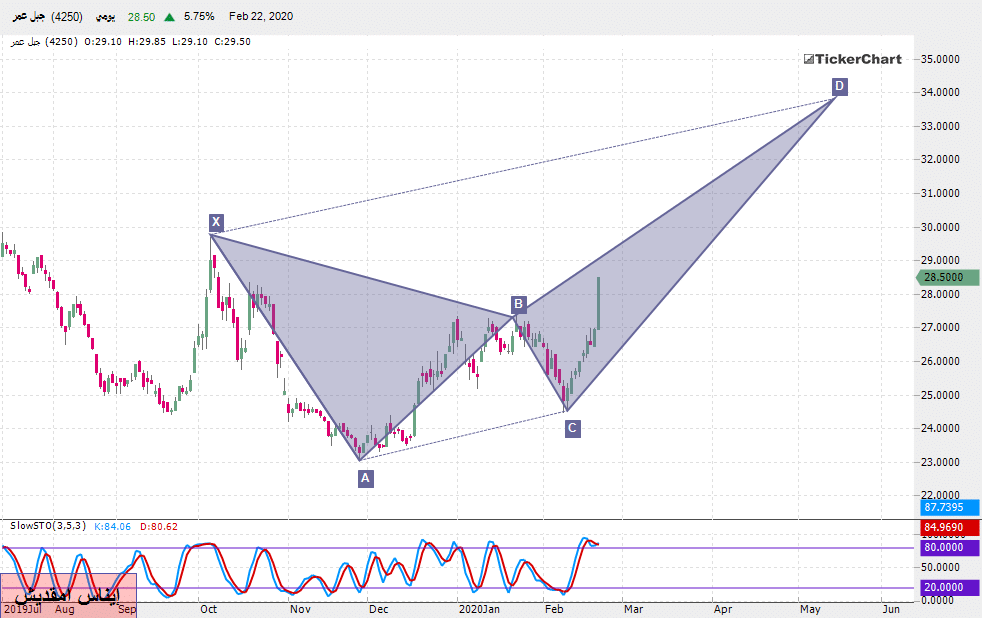Screen dimensions: 982x618
Task: Click the green up arrow in header
Action: pos(170,17)
